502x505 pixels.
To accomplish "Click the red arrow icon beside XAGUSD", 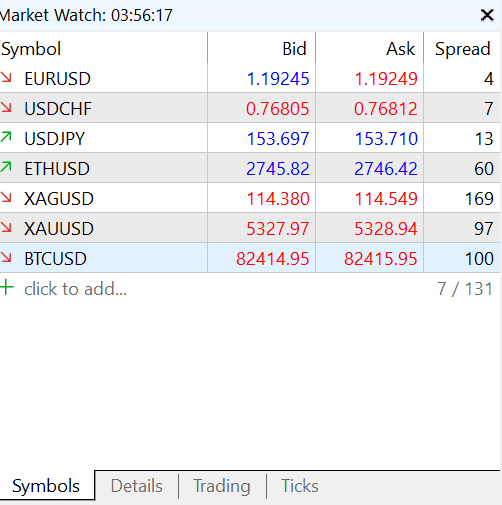I will [6, 197].
